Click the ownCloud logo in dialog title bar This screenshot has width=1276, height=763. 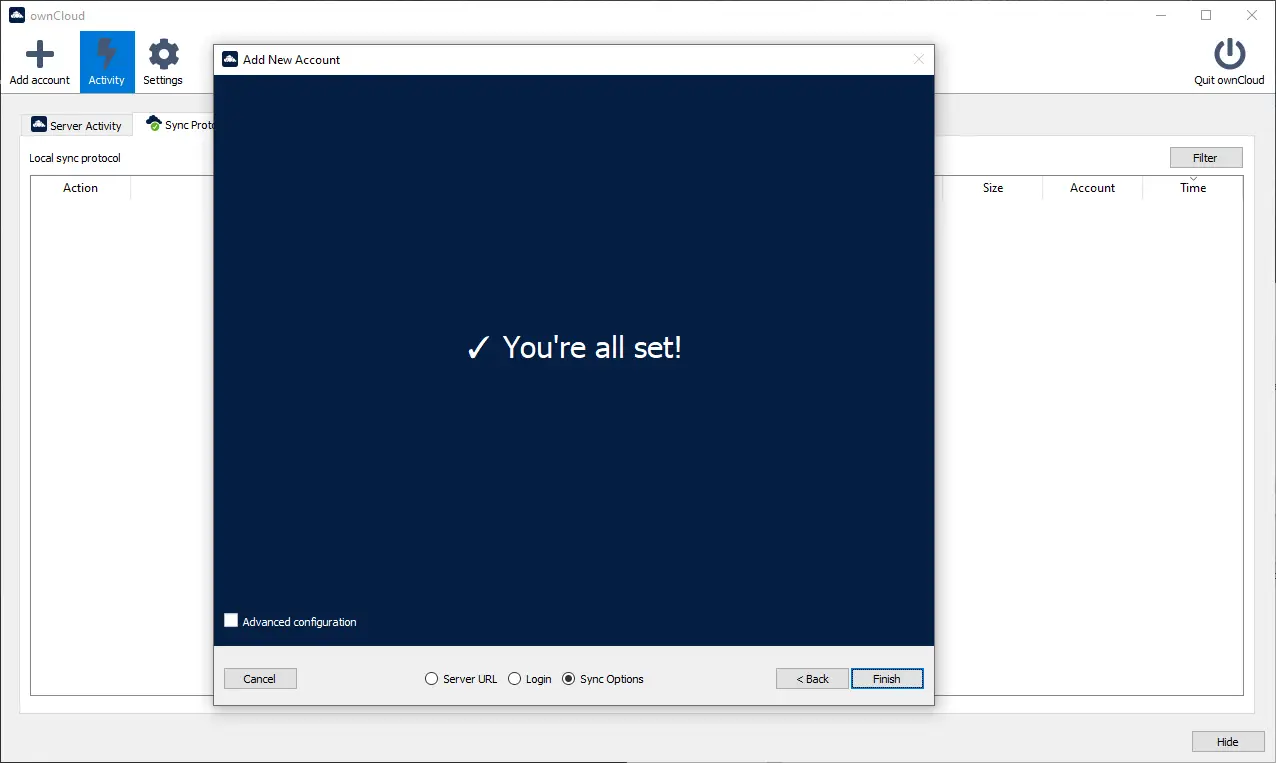230,60
